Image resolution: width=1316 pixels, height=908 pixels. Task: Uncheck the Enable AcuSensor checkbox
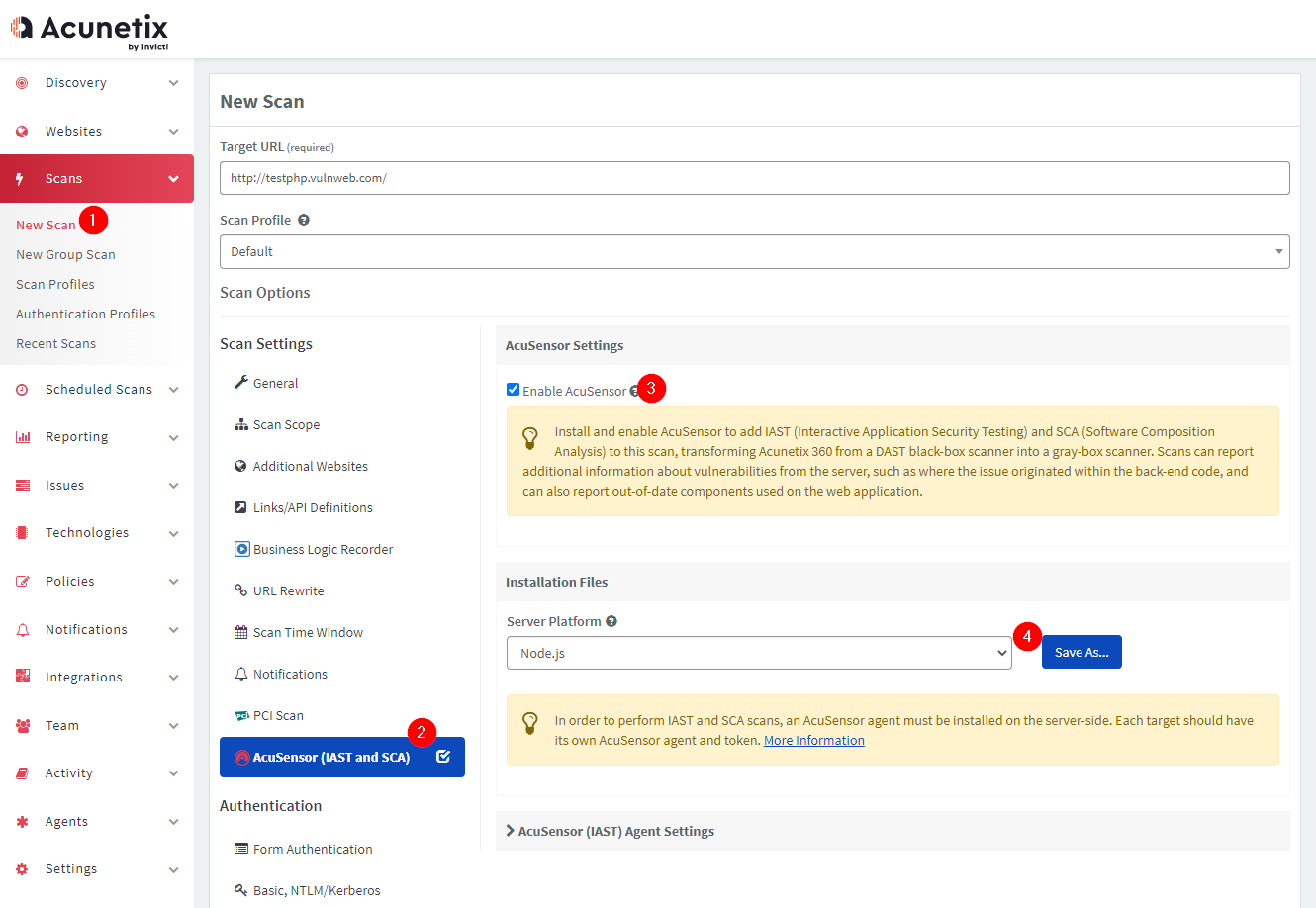[513, 390]
